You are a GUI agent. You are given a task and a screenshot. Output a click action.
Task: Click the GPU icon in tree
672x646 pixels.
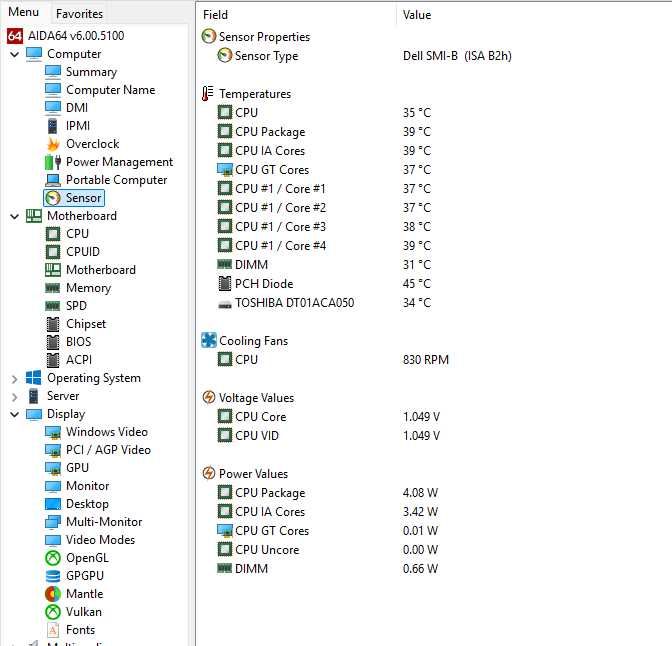click(53, 468)
